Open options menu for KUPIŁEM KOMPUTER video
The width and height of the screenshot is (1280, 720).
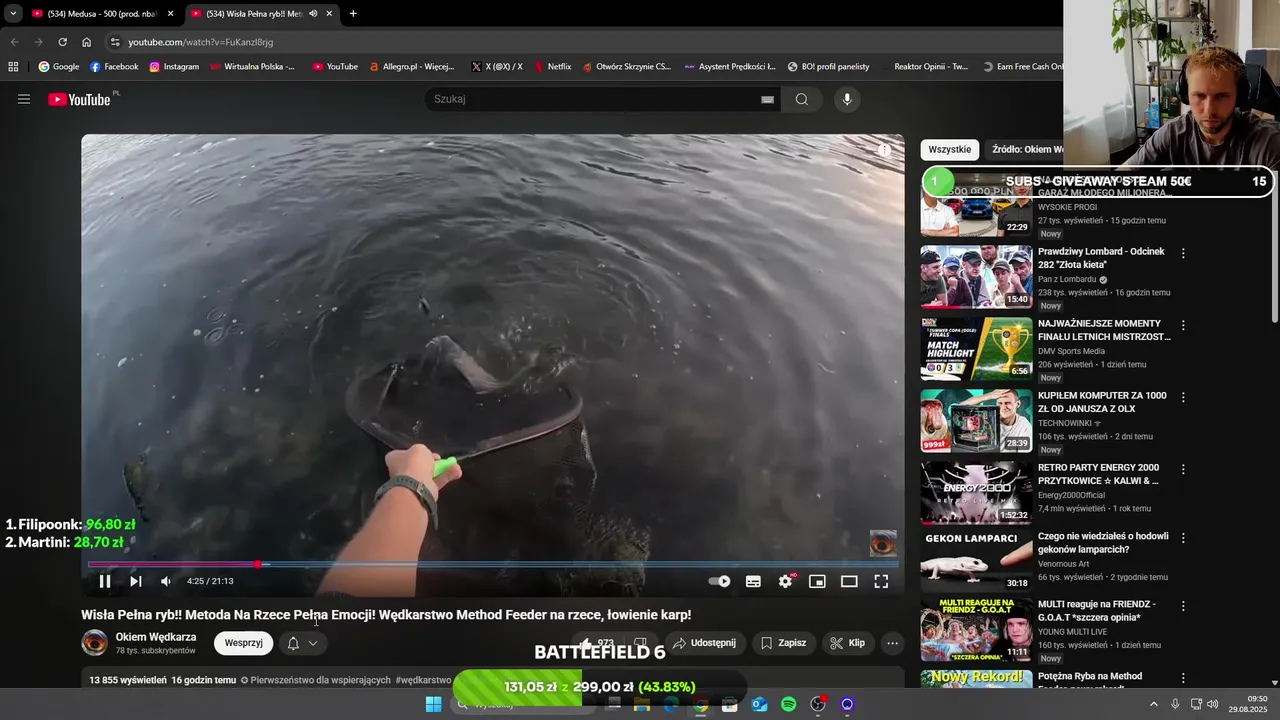[1183, 398]
